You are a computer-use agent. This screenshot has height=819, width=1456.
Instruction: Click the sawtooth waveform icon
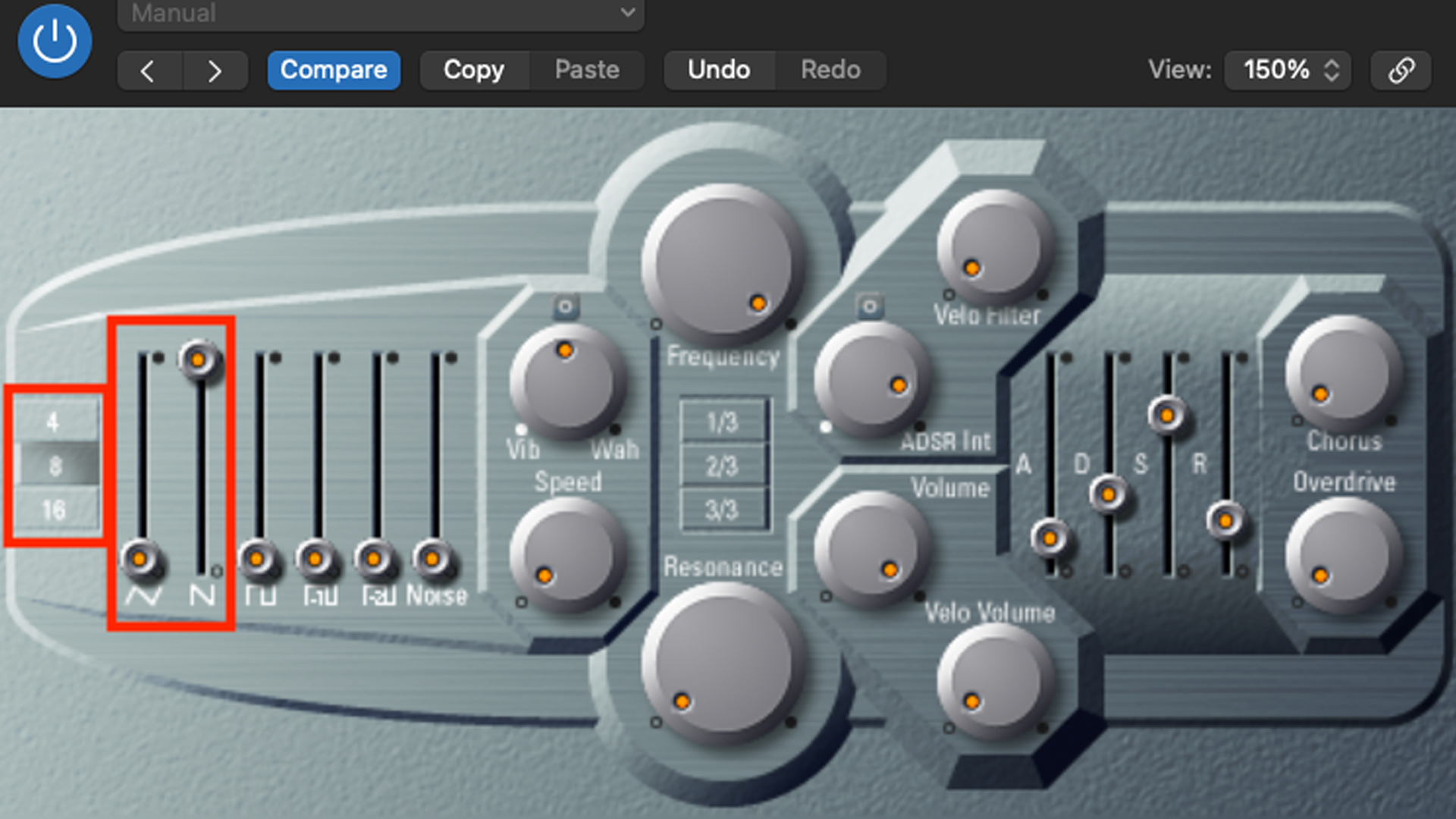(x=202, y=595)
